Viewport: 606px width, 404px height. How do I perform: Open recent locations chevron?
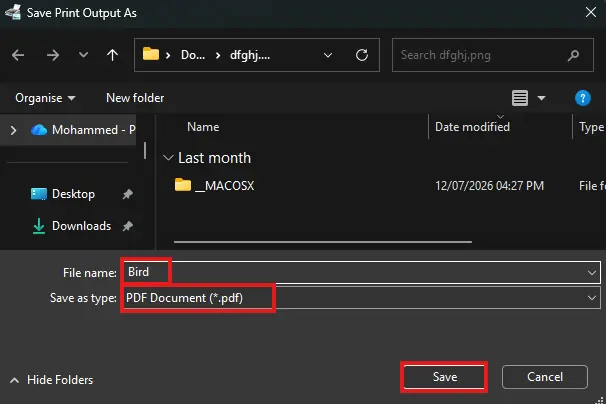(x=83, y=55)
